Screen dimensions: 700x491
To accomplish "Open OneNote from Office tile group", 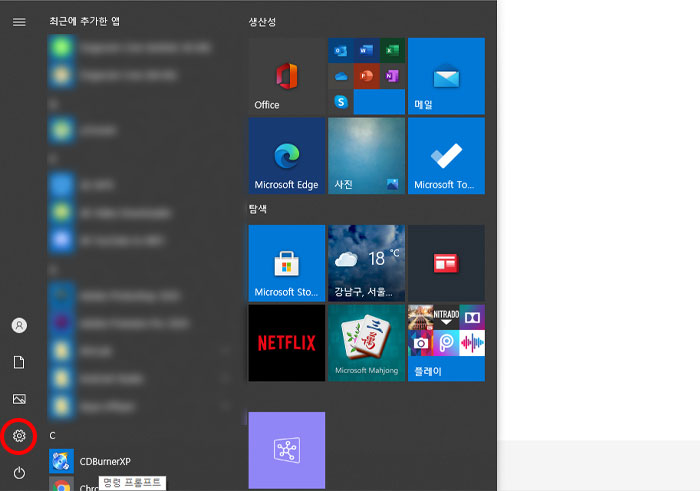I will tap(392, 76).
